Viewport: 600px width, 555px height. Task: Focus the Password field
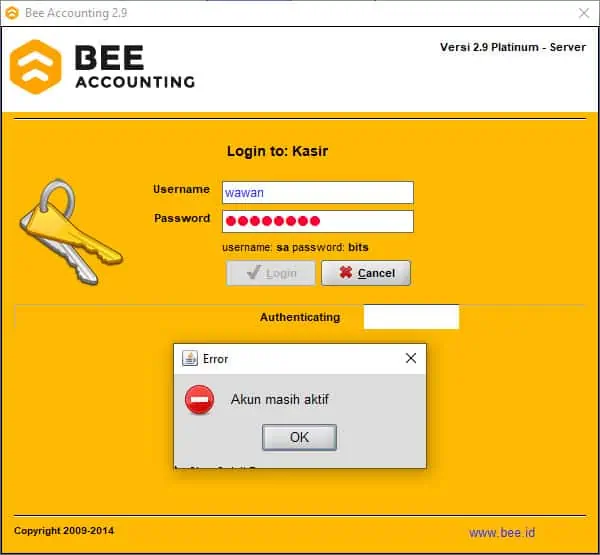[318, 221]
